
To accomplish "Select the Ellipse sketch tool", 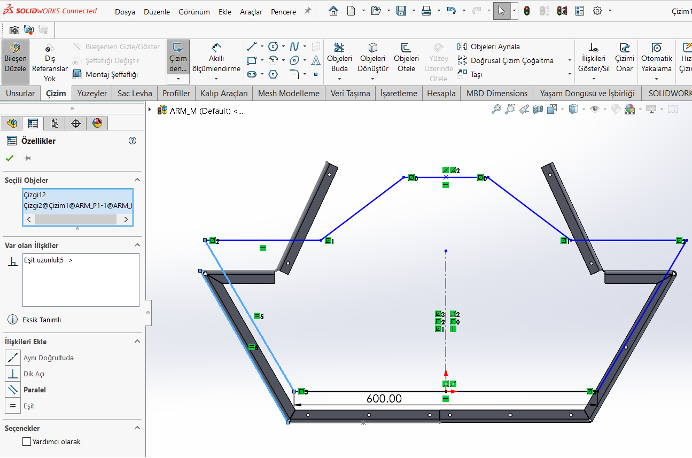I will pyautogui.click(x=294, y=60).
